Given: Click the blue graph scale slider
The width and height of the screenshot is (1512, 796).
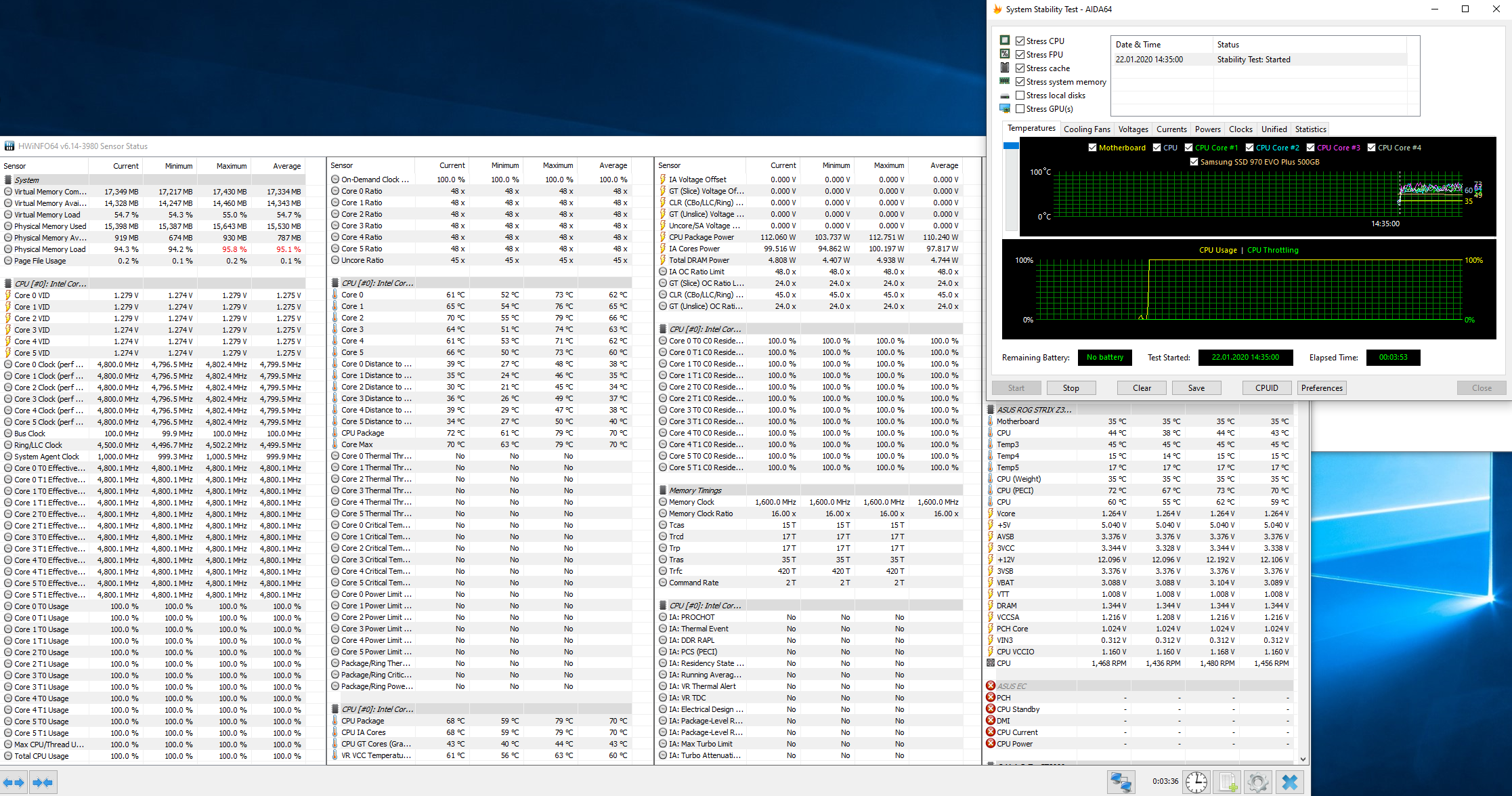Looking at the screenshot, I should coord(1011,146).
